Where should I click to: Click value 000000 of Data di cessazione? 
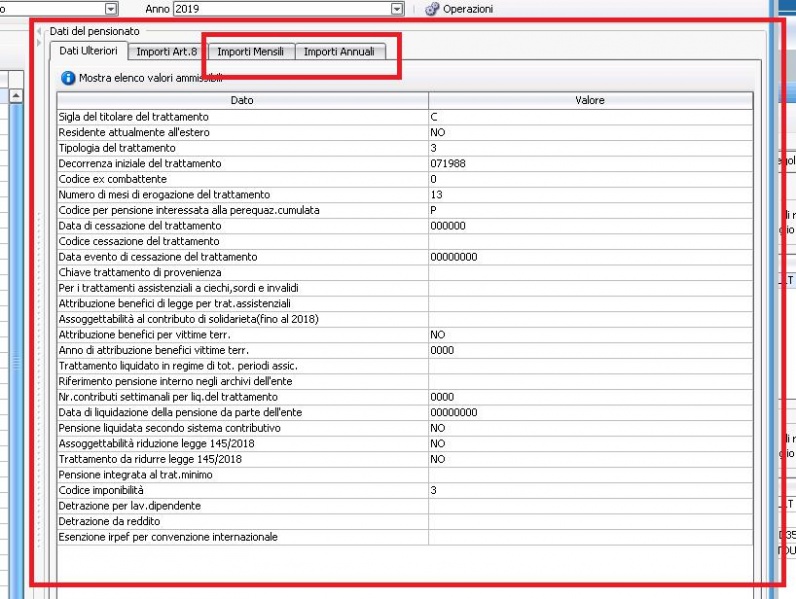pyautogui.click(x=448, y=226)
